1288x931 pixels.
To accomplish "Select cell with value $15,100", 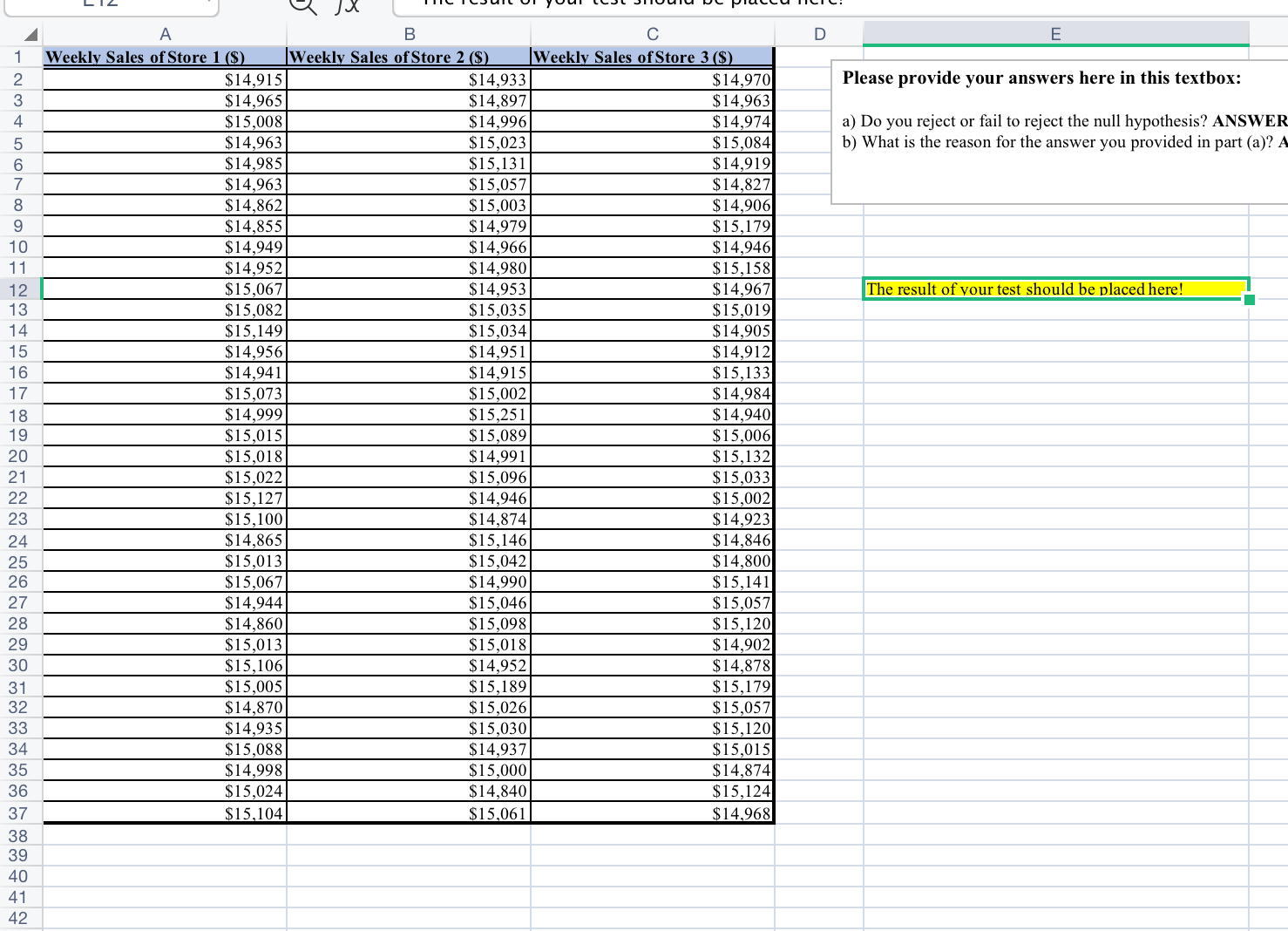I will [165, 519].
